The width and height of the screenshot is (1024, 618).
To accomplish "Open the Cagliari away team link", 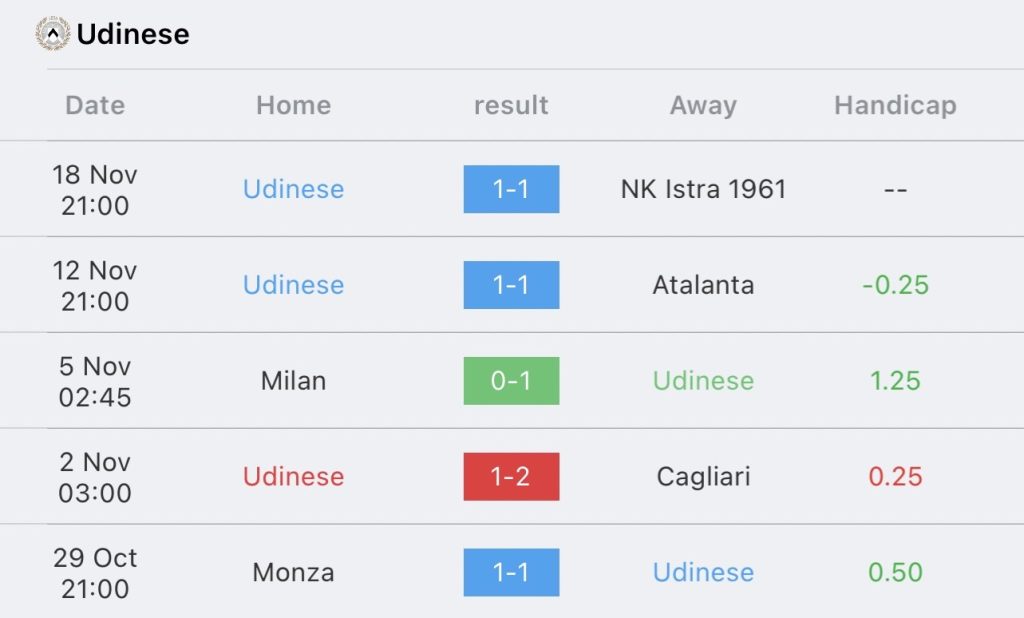I will click(x=703, y=476).
